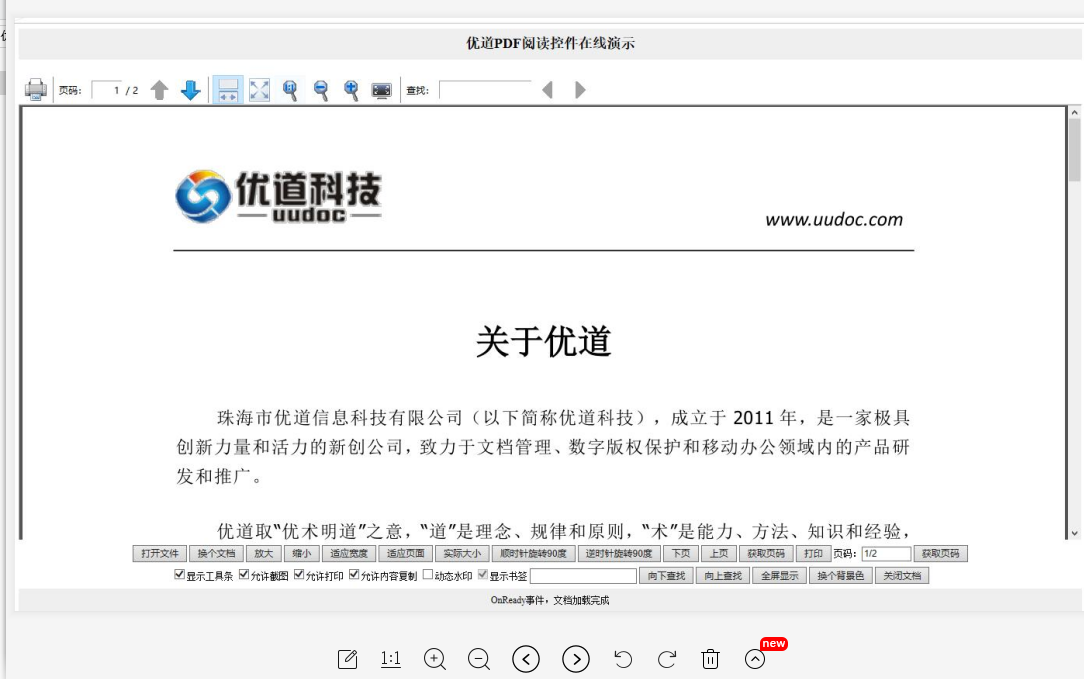This screenshot has width=1084, height=679.
Task: Click the up-arrow to go previous page
Action: (x=159, y=90)
